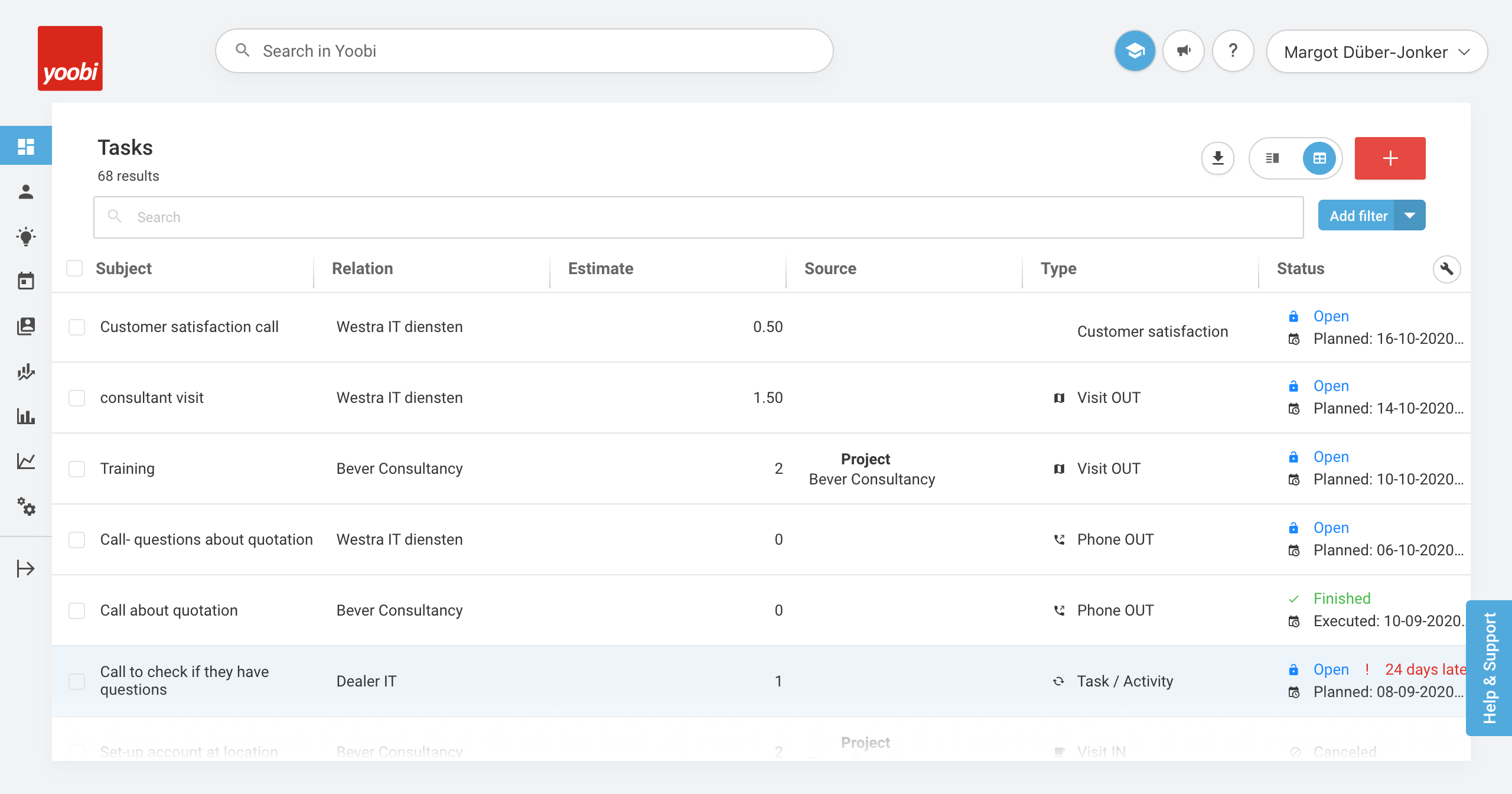Viewport: 1512px width, 794px height.
Task: Open Margot Düber-Jonker user menu
Action: point(1376,52)
